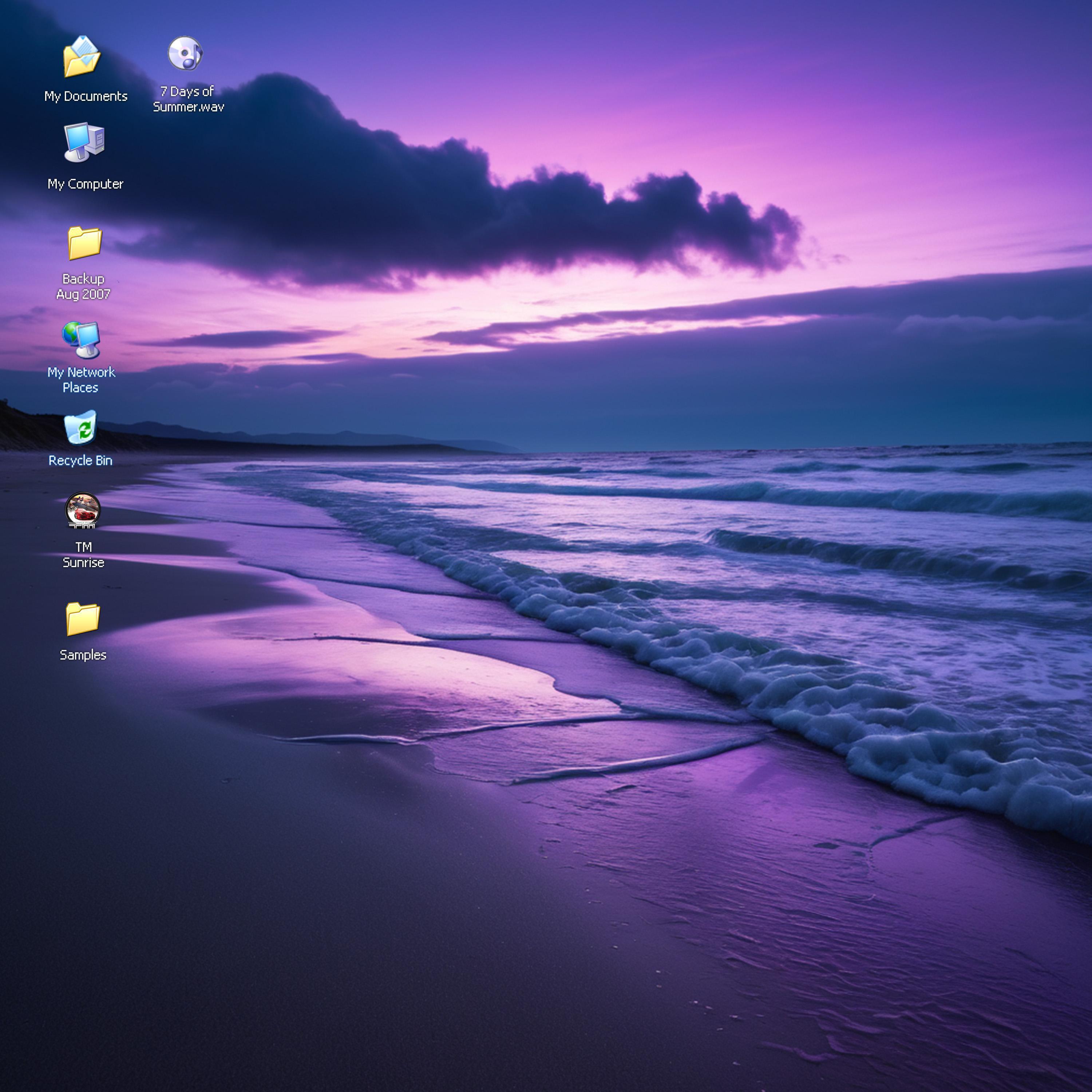Click the TM Sunrise label text
The height and width of the screenshot is (1092, 1092).
83,554
